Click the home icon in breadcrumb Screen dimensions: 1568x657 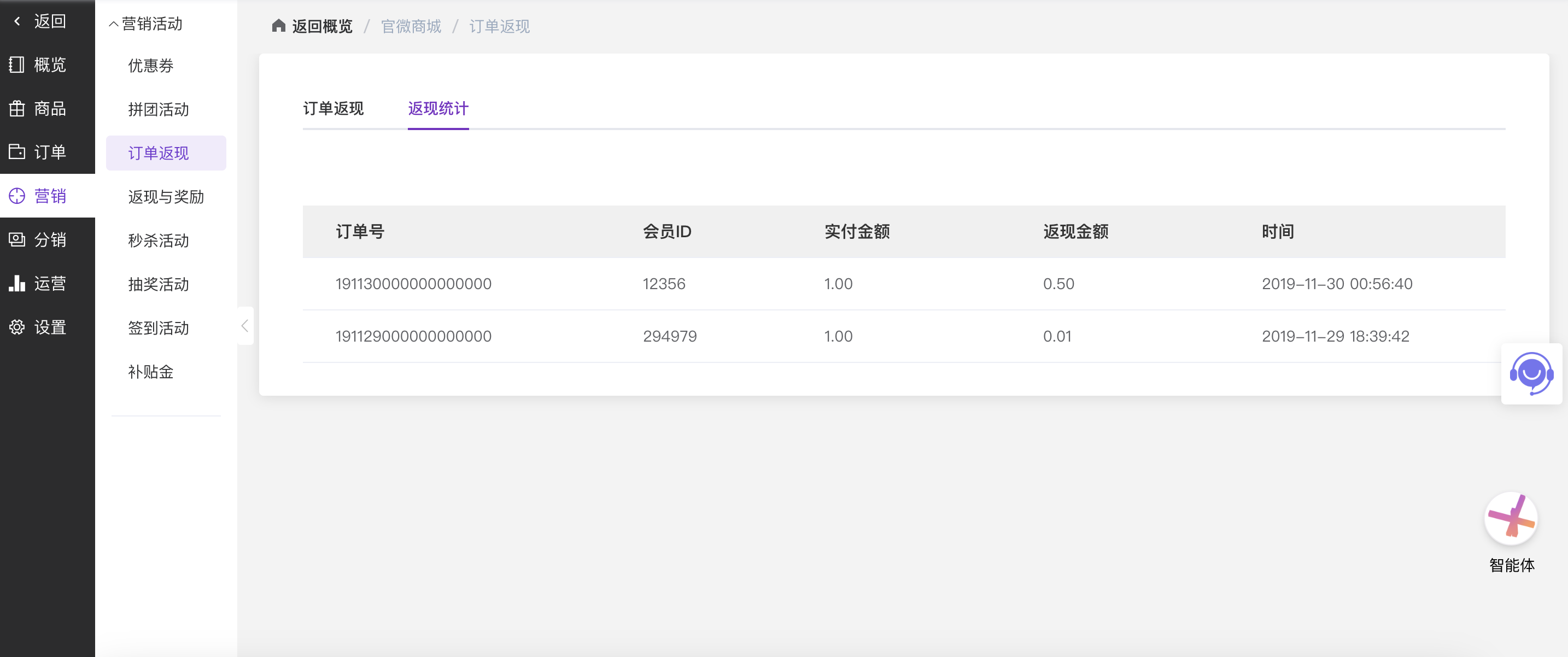click(278, 26)
